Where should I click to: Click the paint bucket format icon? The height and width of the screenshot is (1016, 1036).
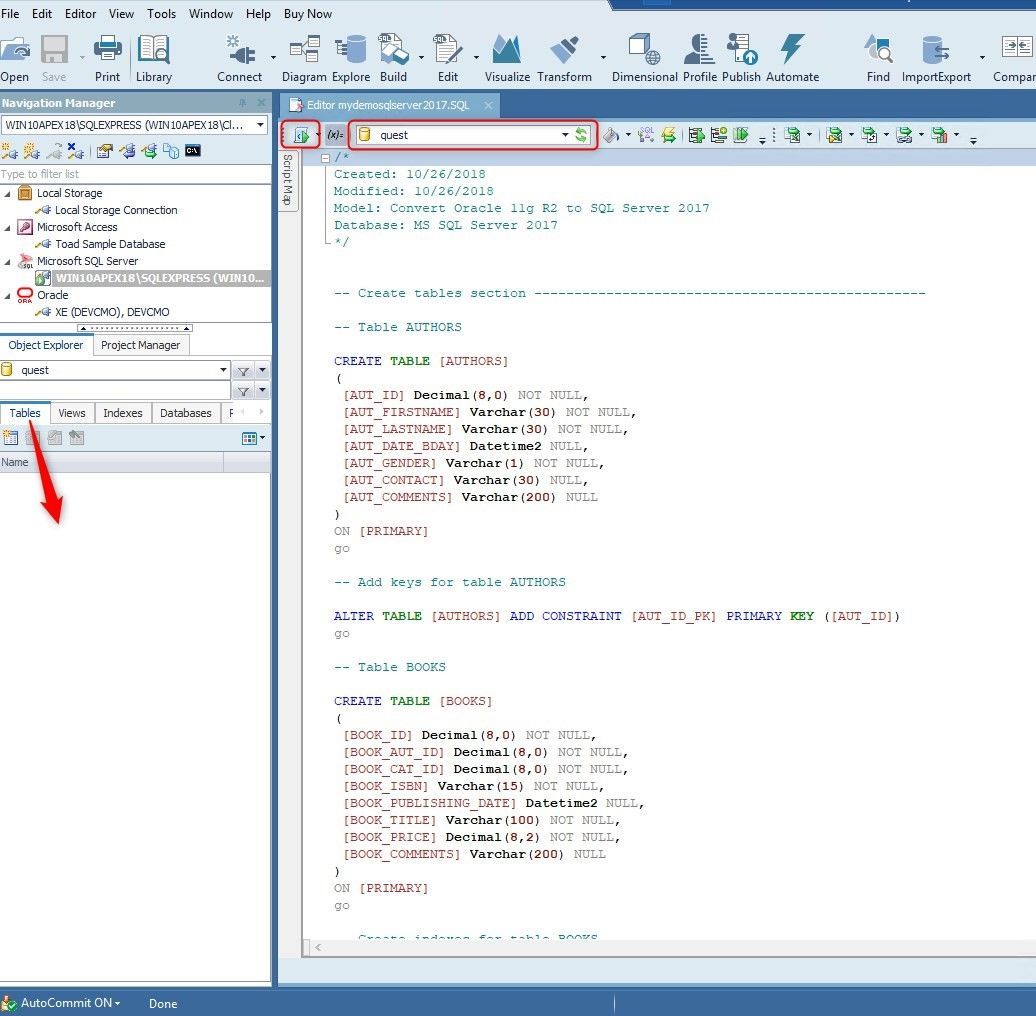(611, 135)
